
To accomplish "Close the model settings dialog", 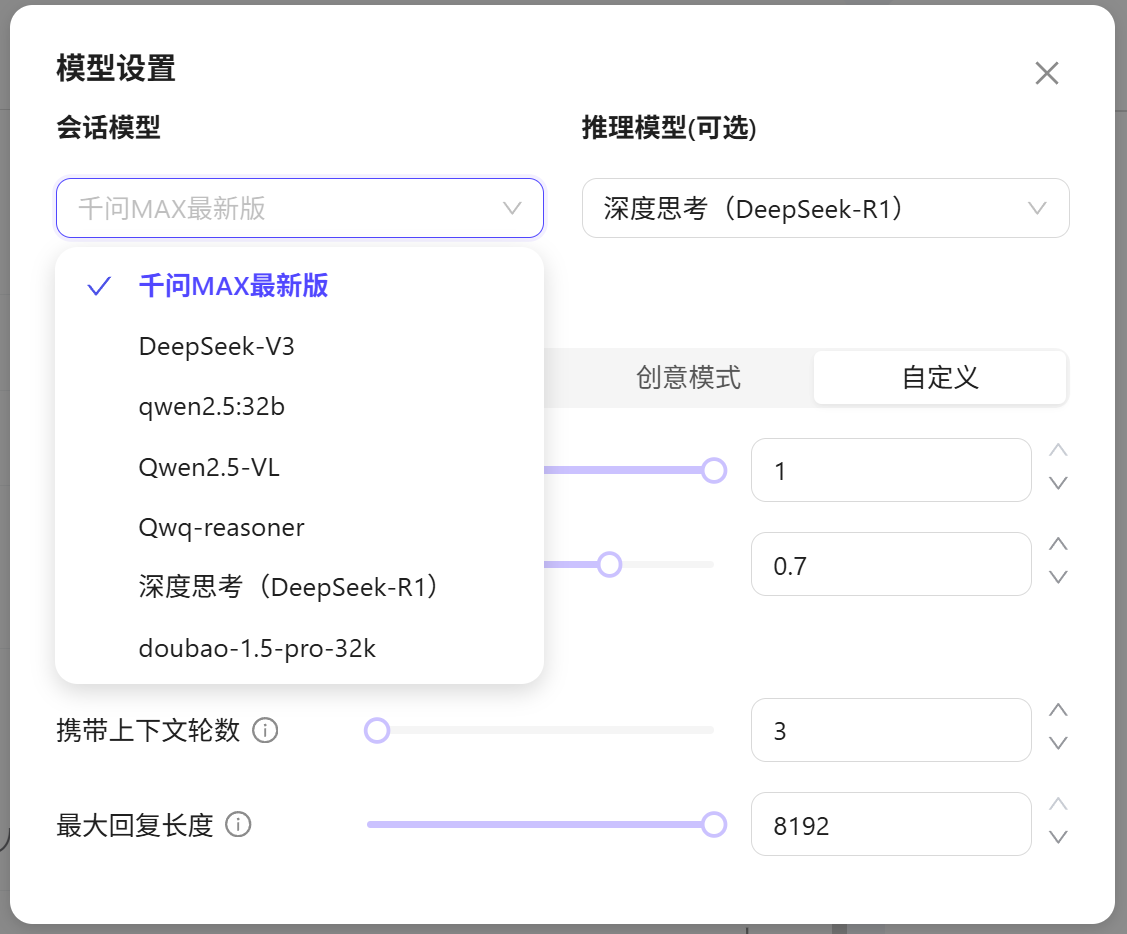I will [x=1046, y=73].
